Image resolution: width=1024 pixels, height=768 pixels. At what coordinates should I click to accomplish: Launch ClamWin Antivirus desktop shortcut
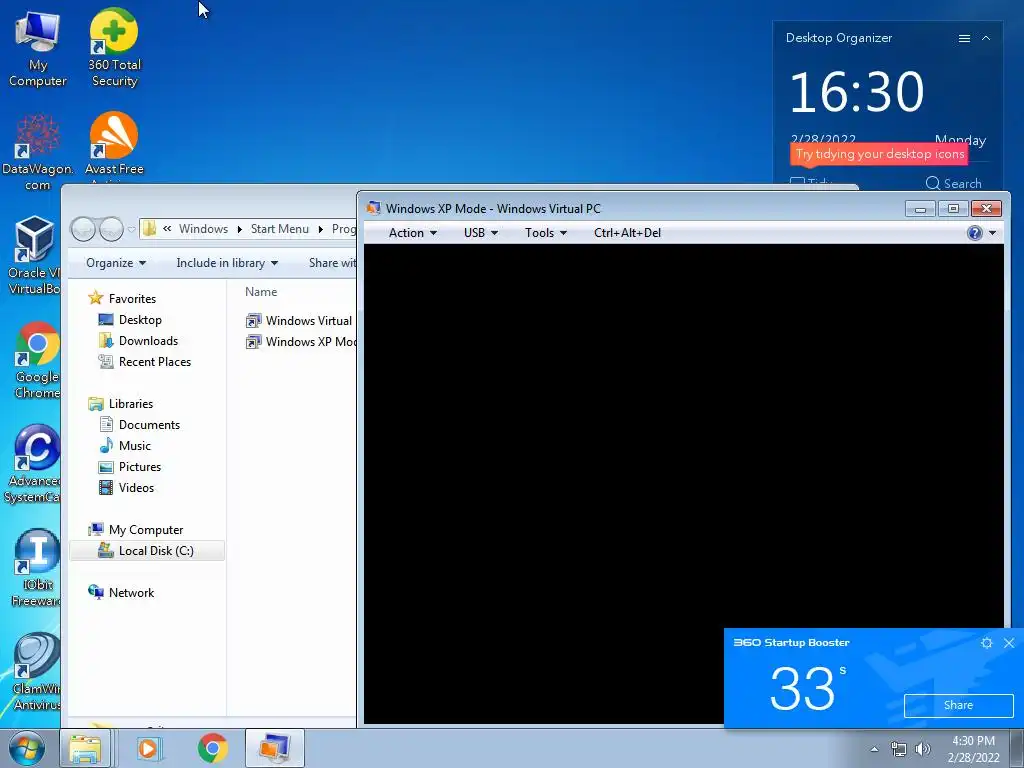(36, 672)
